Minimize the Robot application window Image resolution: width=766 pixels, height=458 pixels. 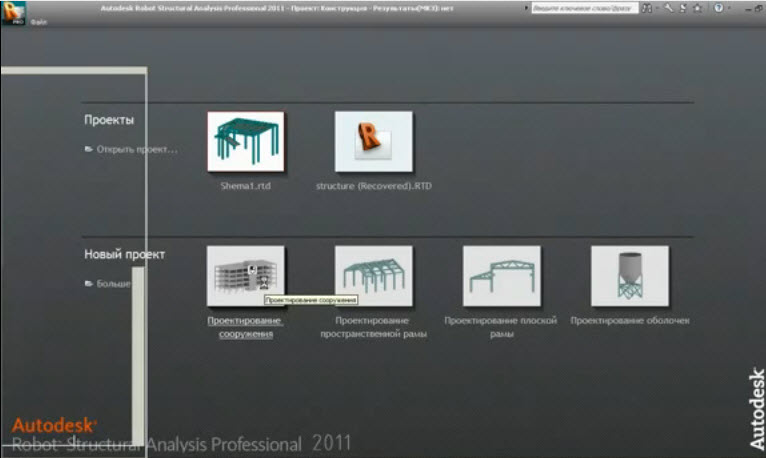[x=748, y=9]
